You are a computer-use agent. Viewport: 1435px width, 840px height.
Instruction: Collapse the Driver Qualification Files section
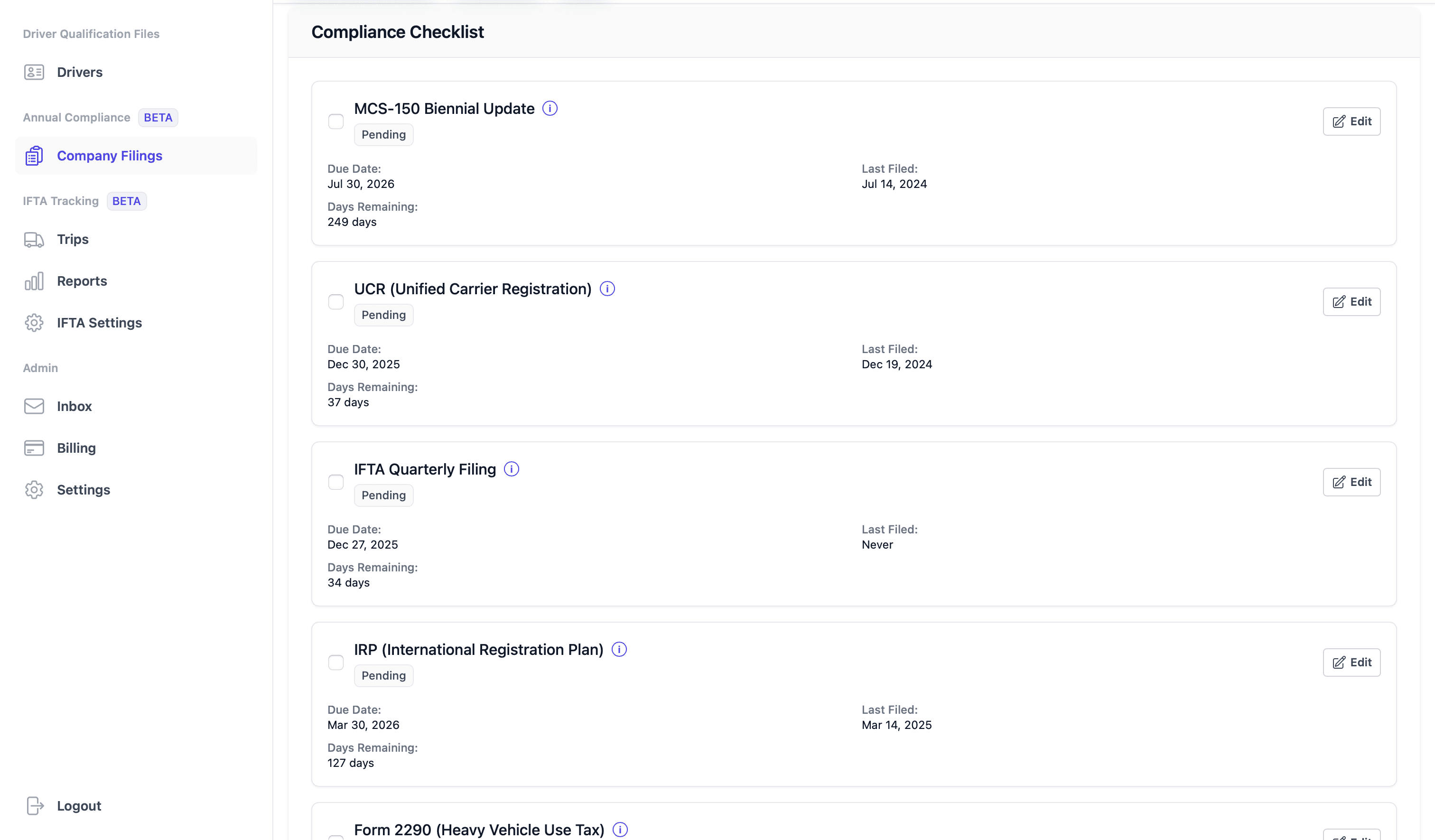[x=91, y=34]
